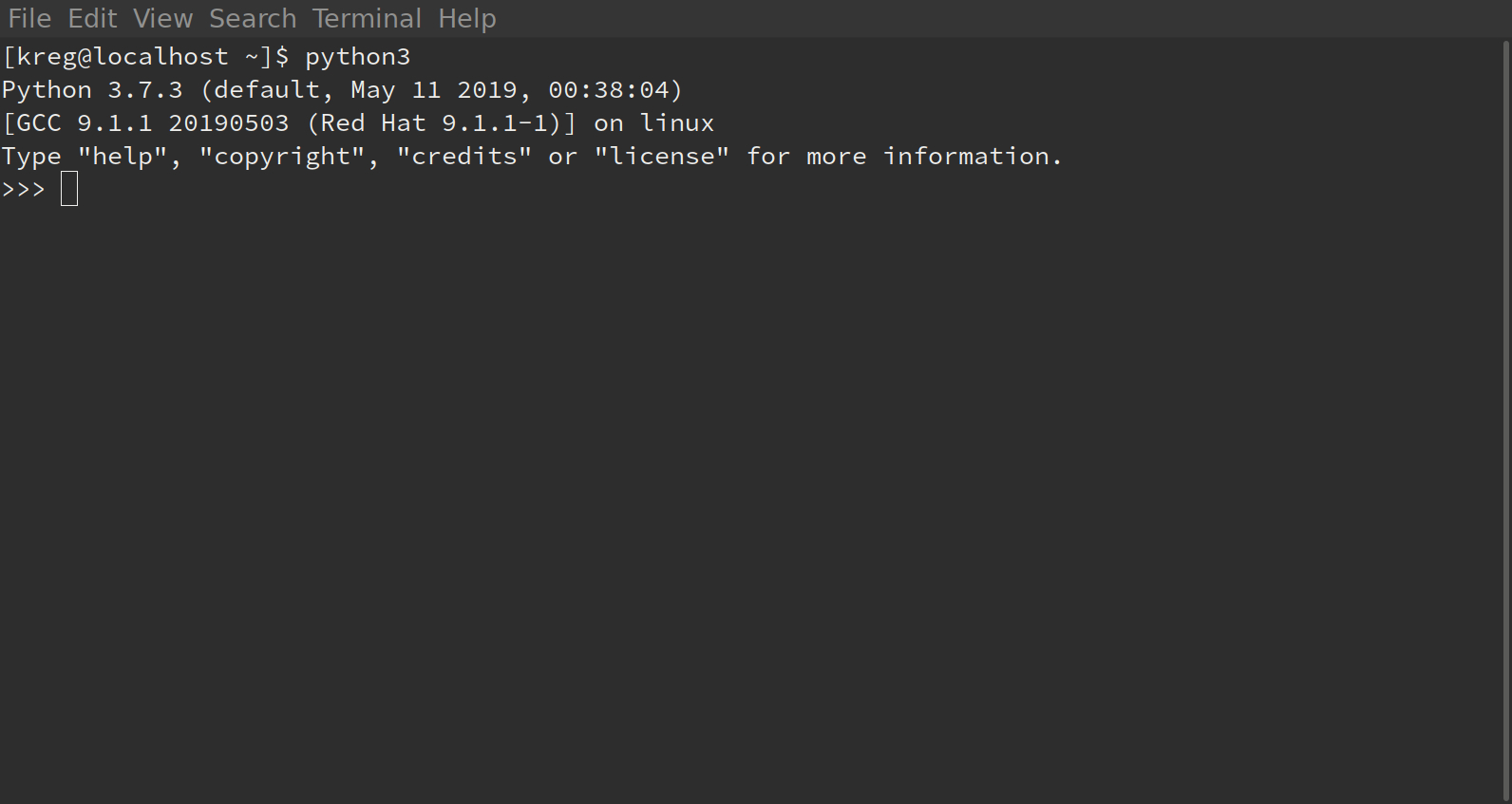Click the 00:38:04 build time text
Screen dimensions: 1512x804
coord(609,90)
